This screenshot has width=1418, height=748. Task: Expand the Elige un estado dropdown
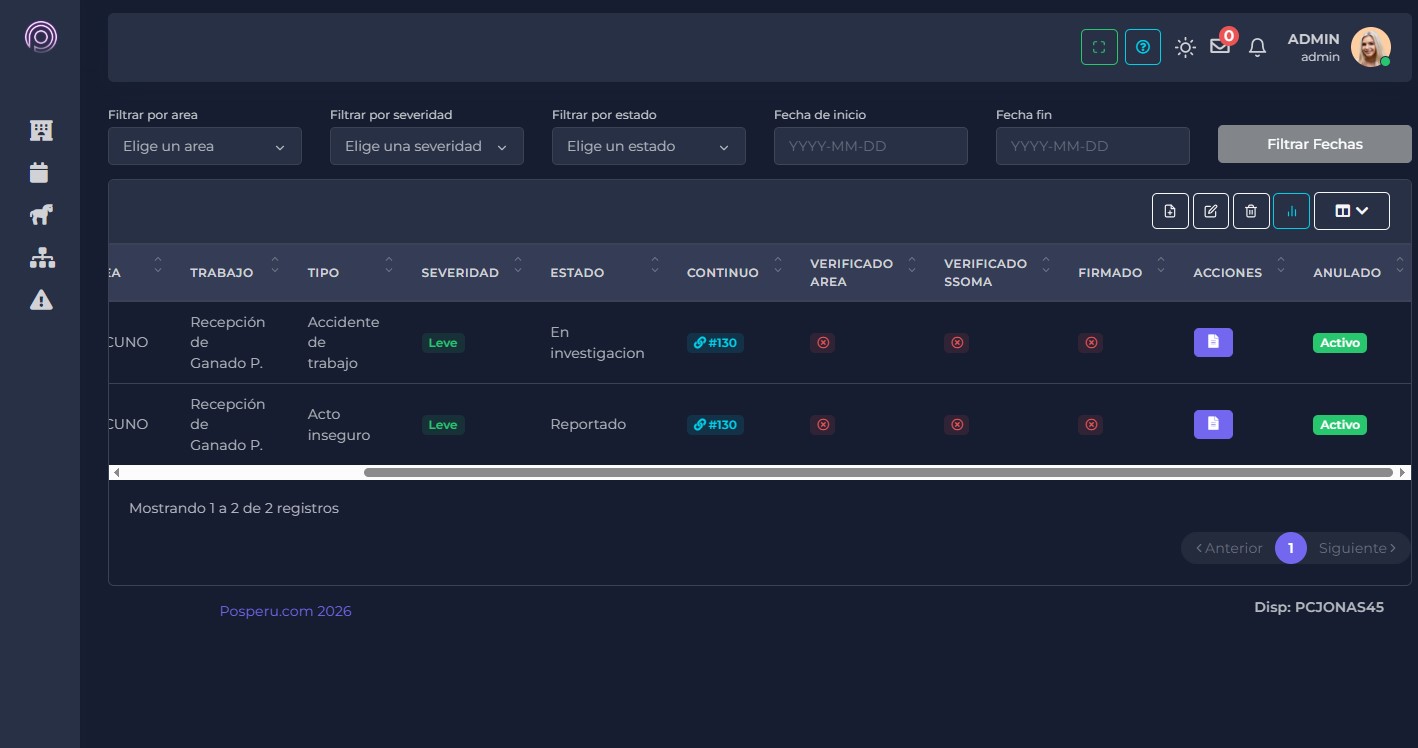click(x=649, y=146)
